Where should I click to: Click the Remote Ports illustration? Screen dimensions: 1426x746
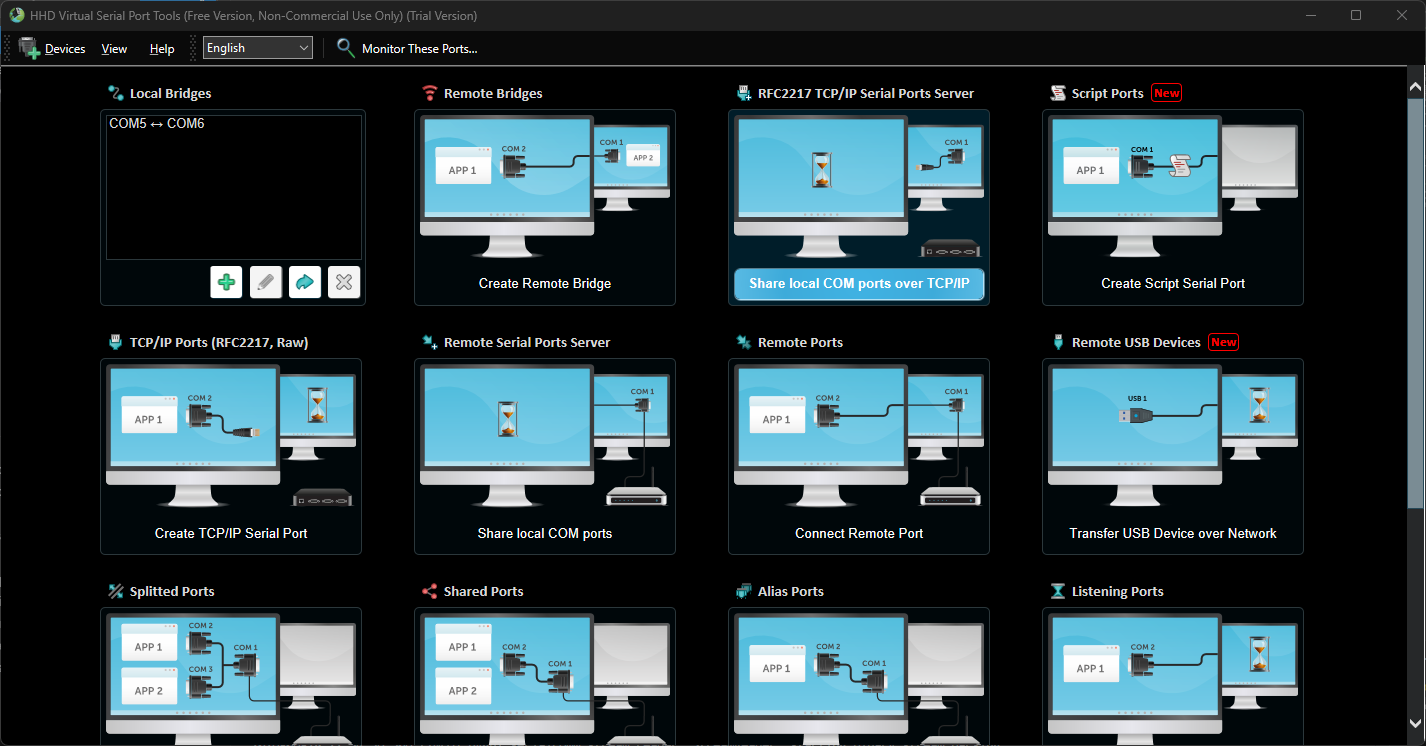[859, 438]
